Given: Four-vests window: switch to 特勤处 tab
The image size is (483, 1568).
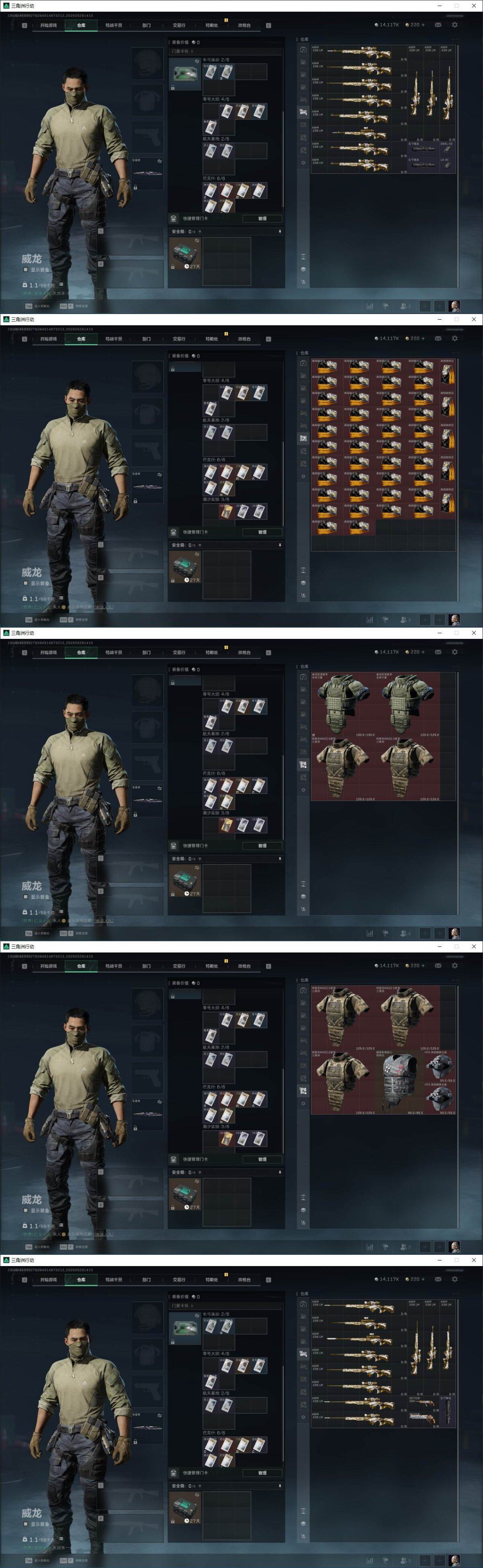Looking at the screenshot, I should [212, 653].
